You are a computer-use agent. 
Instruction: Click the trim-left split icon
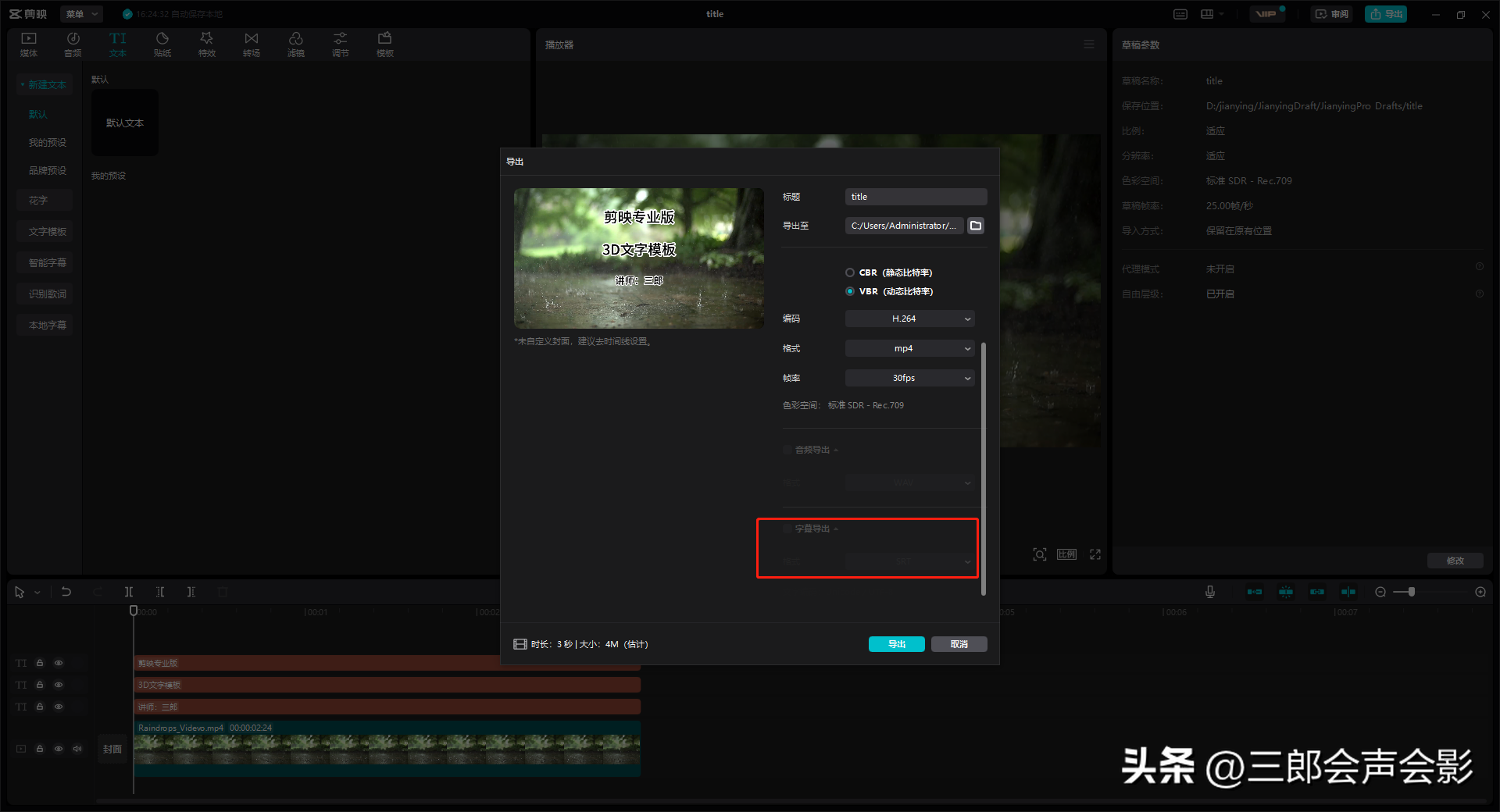[x=160, y=593]
